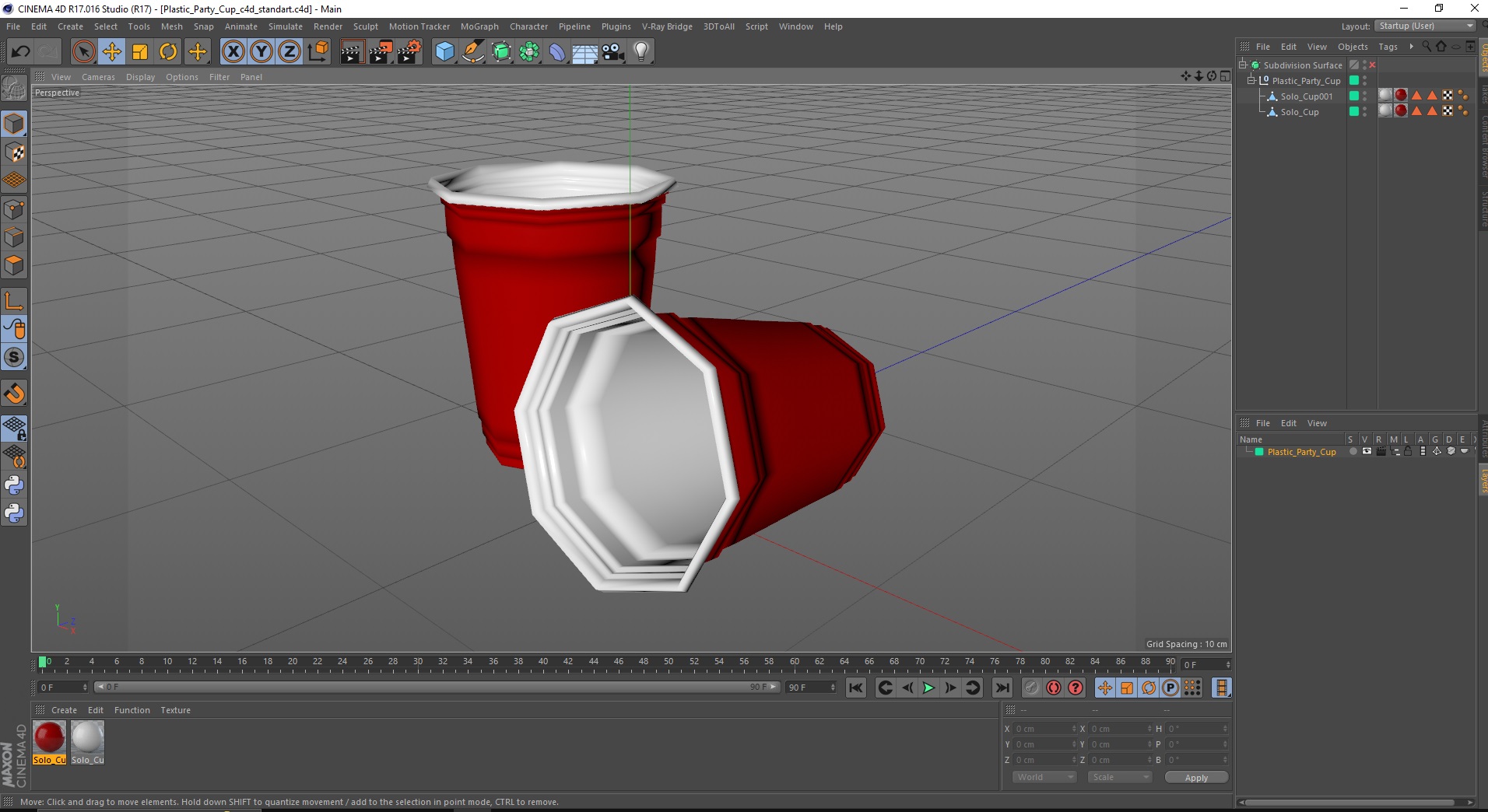The width and height of the screenshot is (1488, 812).
Task: Add a Cube primitive object
Action: pos(444,52)
